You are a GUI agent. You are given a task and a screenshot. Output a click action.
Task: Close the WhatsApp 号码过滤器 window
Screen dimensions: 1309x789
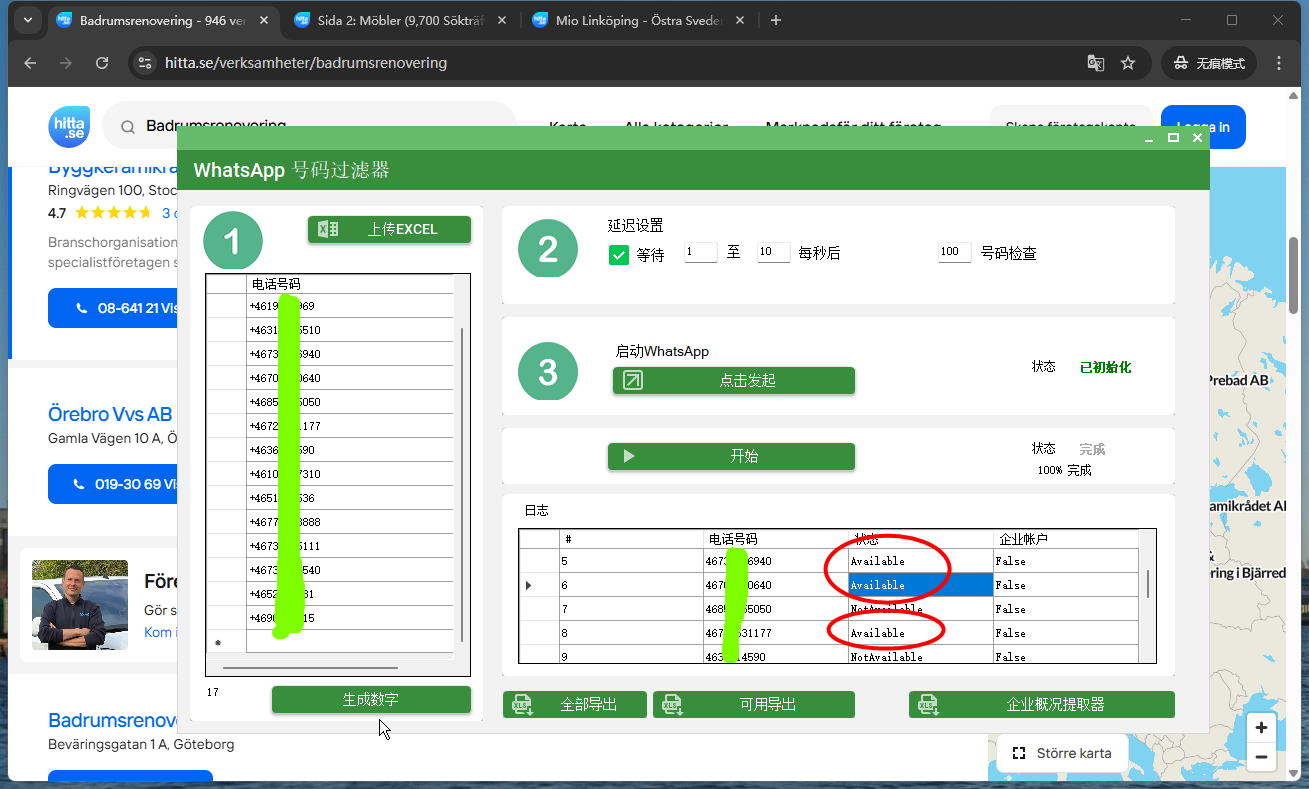(x=1197, y=138)
